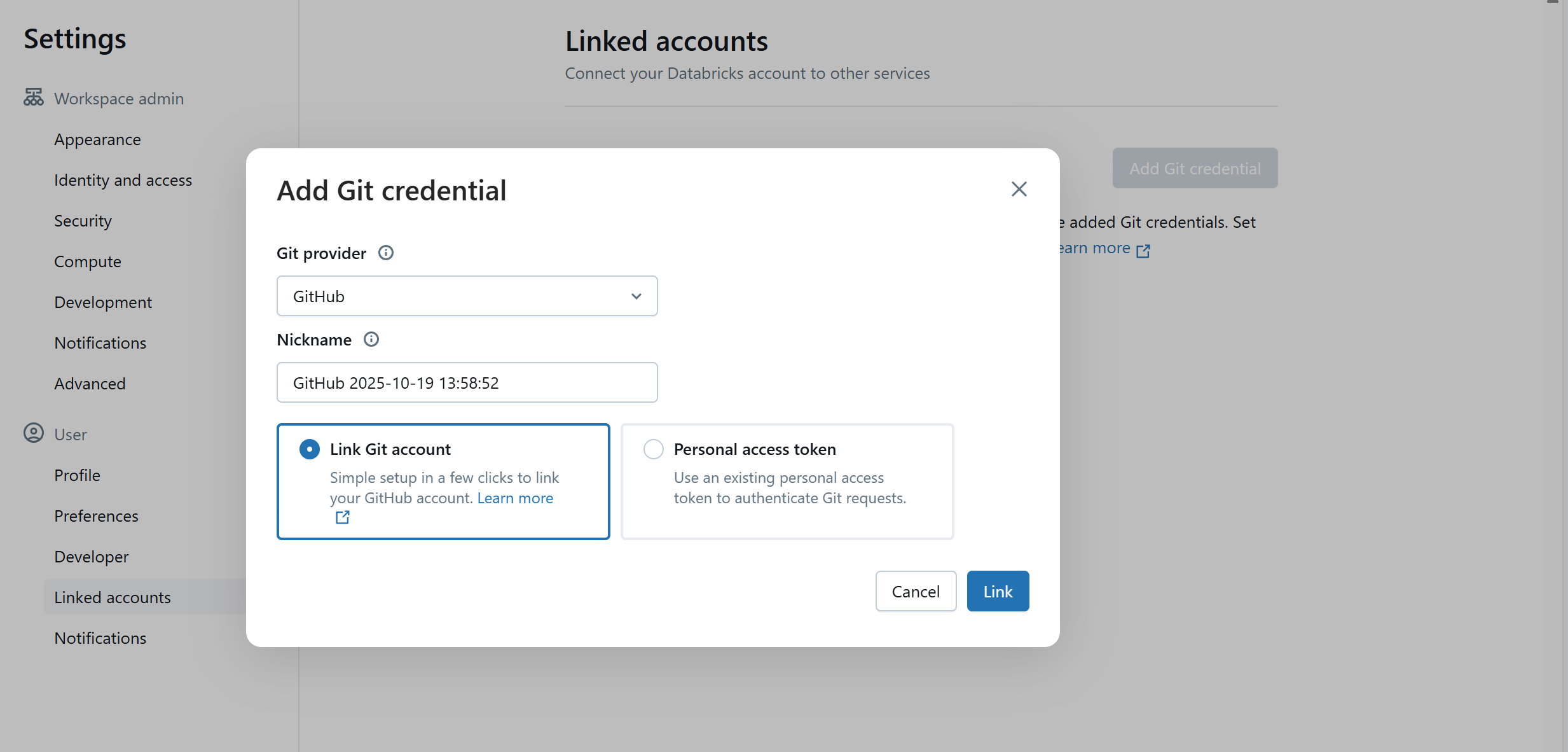Image resolution: width=1568 pixels, height=752 pixels.
Task: Open Security settings section
Action: point(83,221)
